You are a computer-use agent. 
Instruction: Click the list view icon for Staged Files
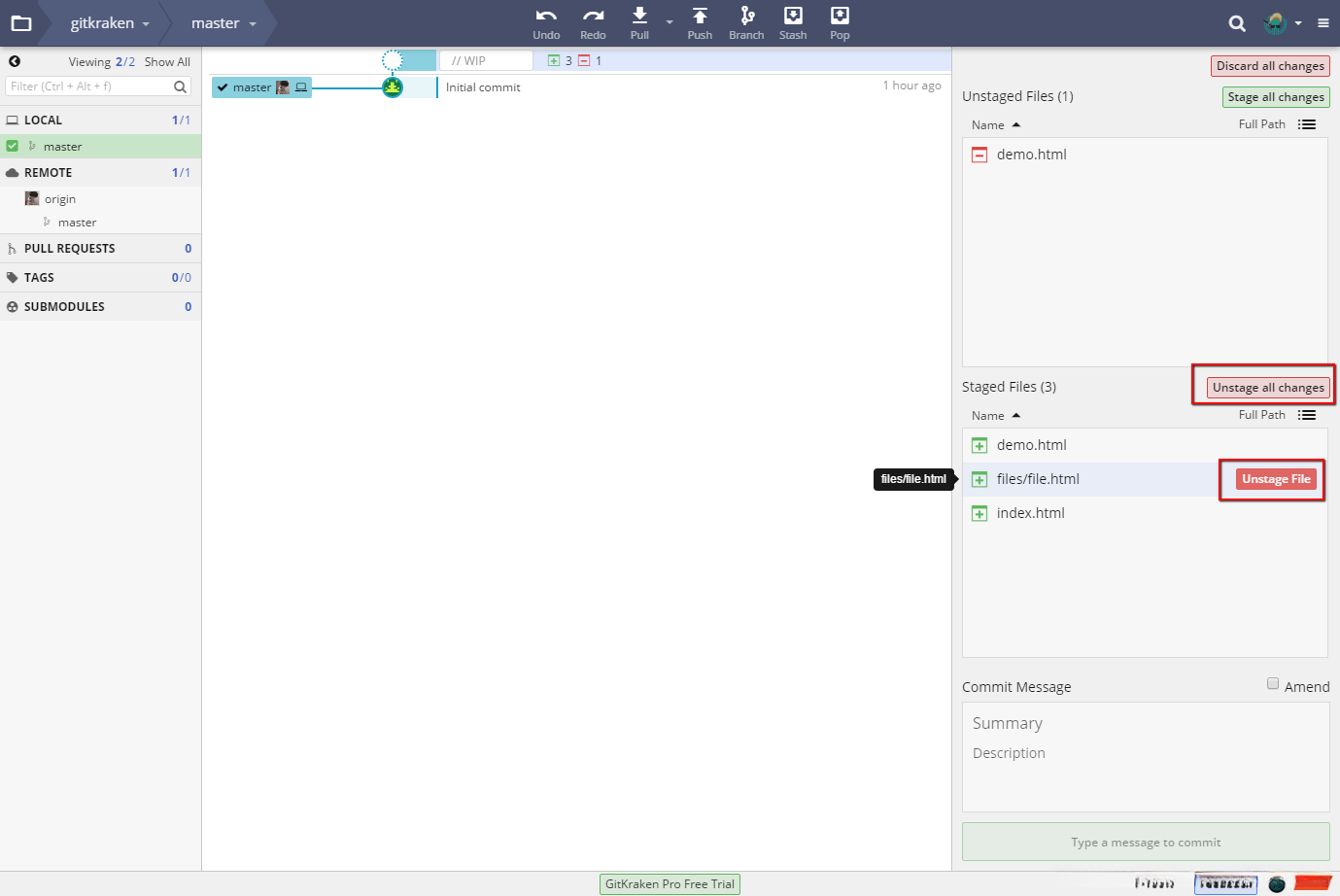coord(1307,415)
